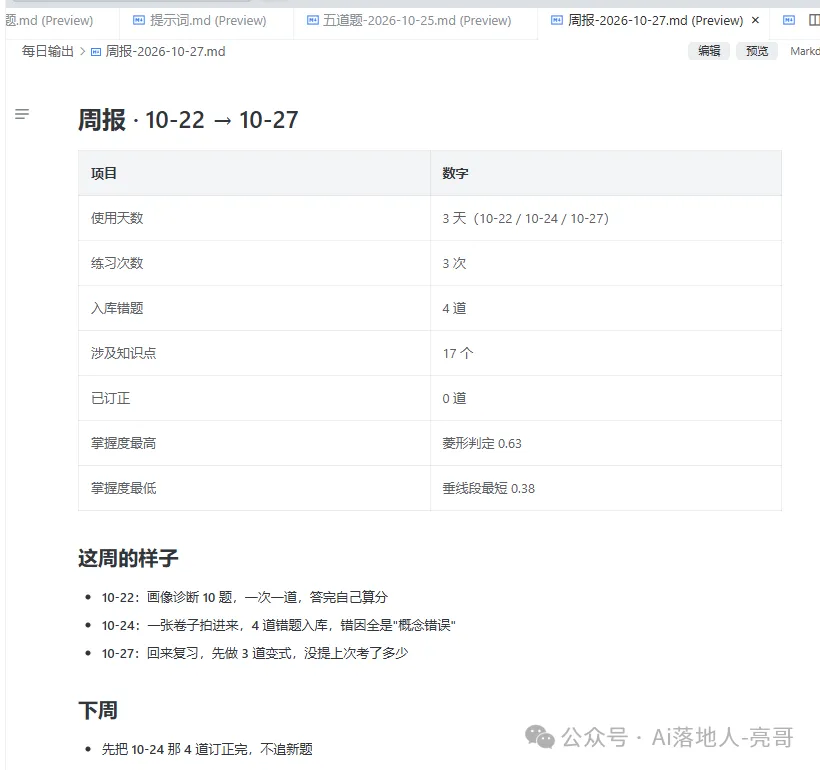Click the markdown file icon on 五道题 tab
This screenshot has height=770, width=820.
(312, 20)
